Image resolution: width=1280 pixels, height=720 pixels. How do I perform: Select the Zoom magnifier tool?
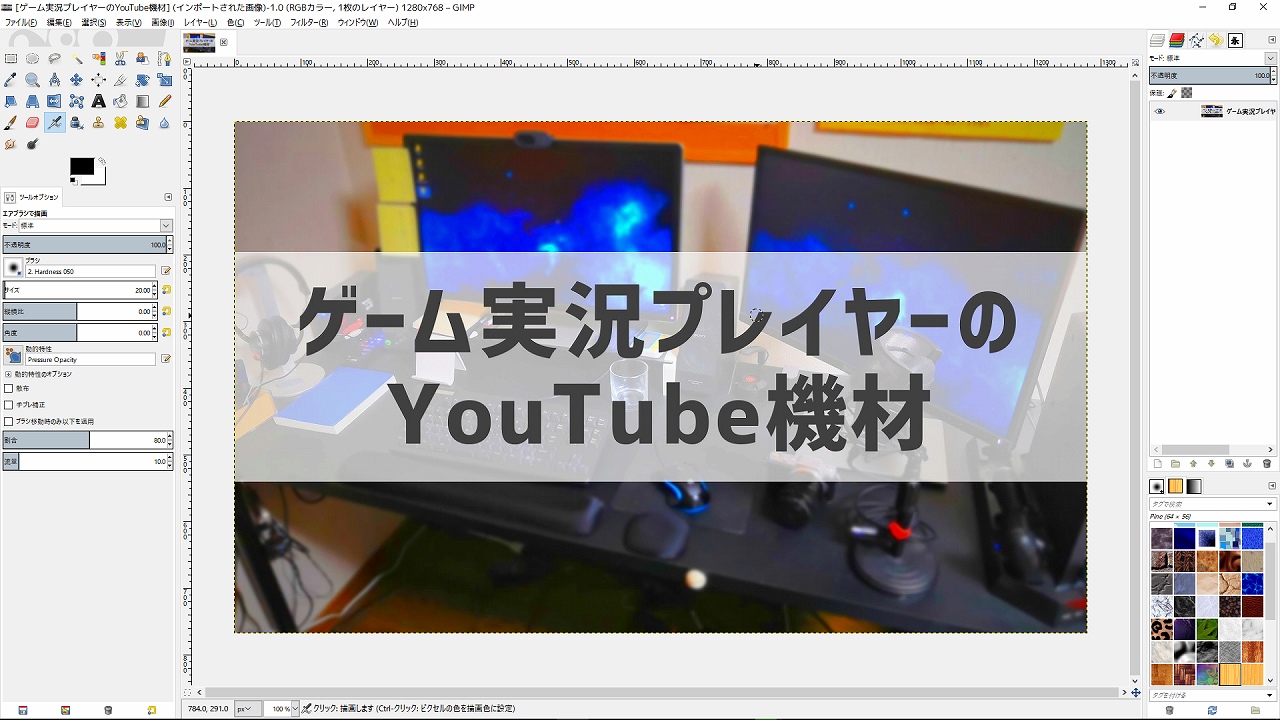coord(32,80)
